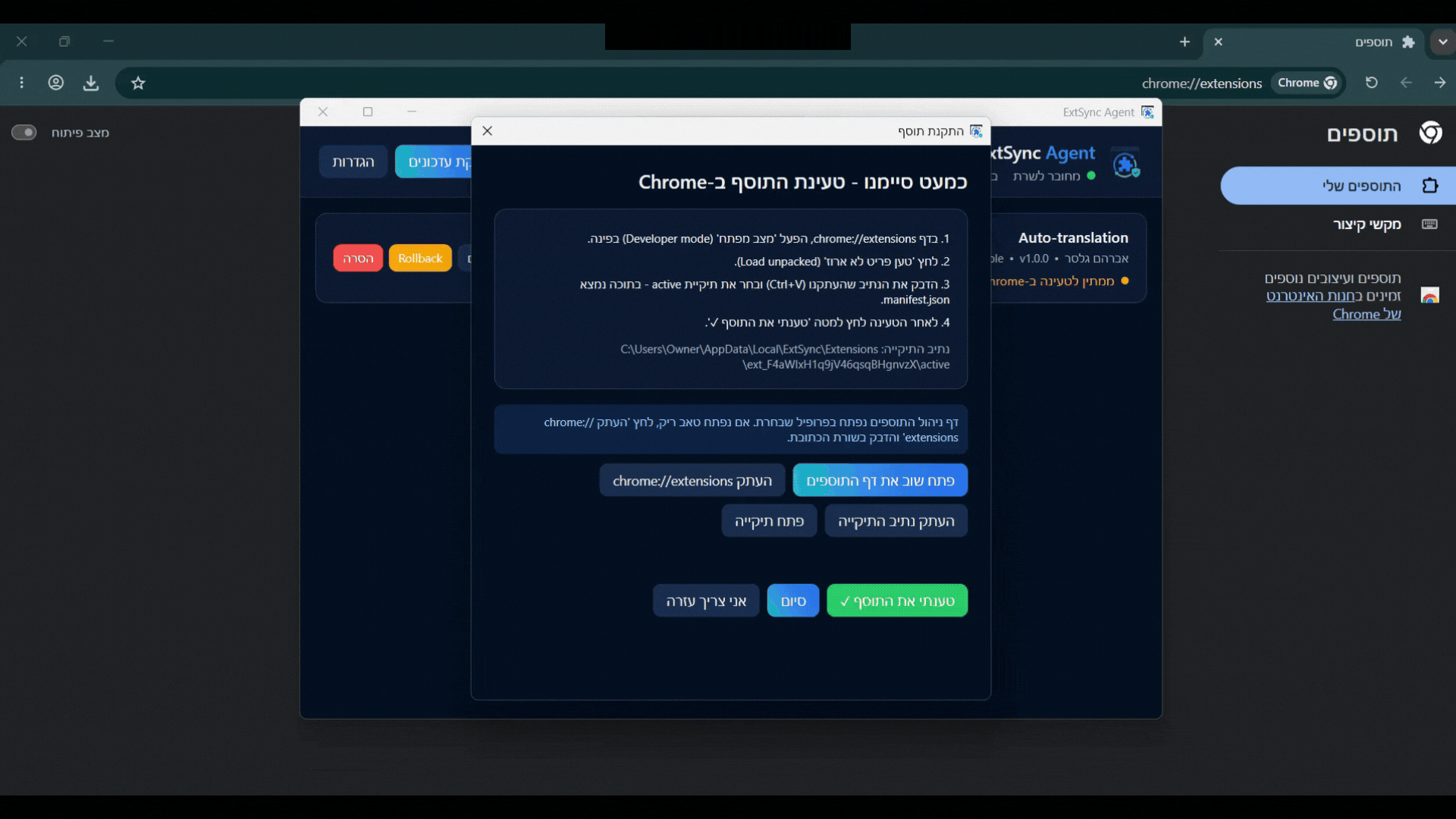The height and width of the screenshot is (819, 1456).
Task: Select התוספים שלי in extensions sidebar
Action: pyautogui.click(x=1338, y=186)
